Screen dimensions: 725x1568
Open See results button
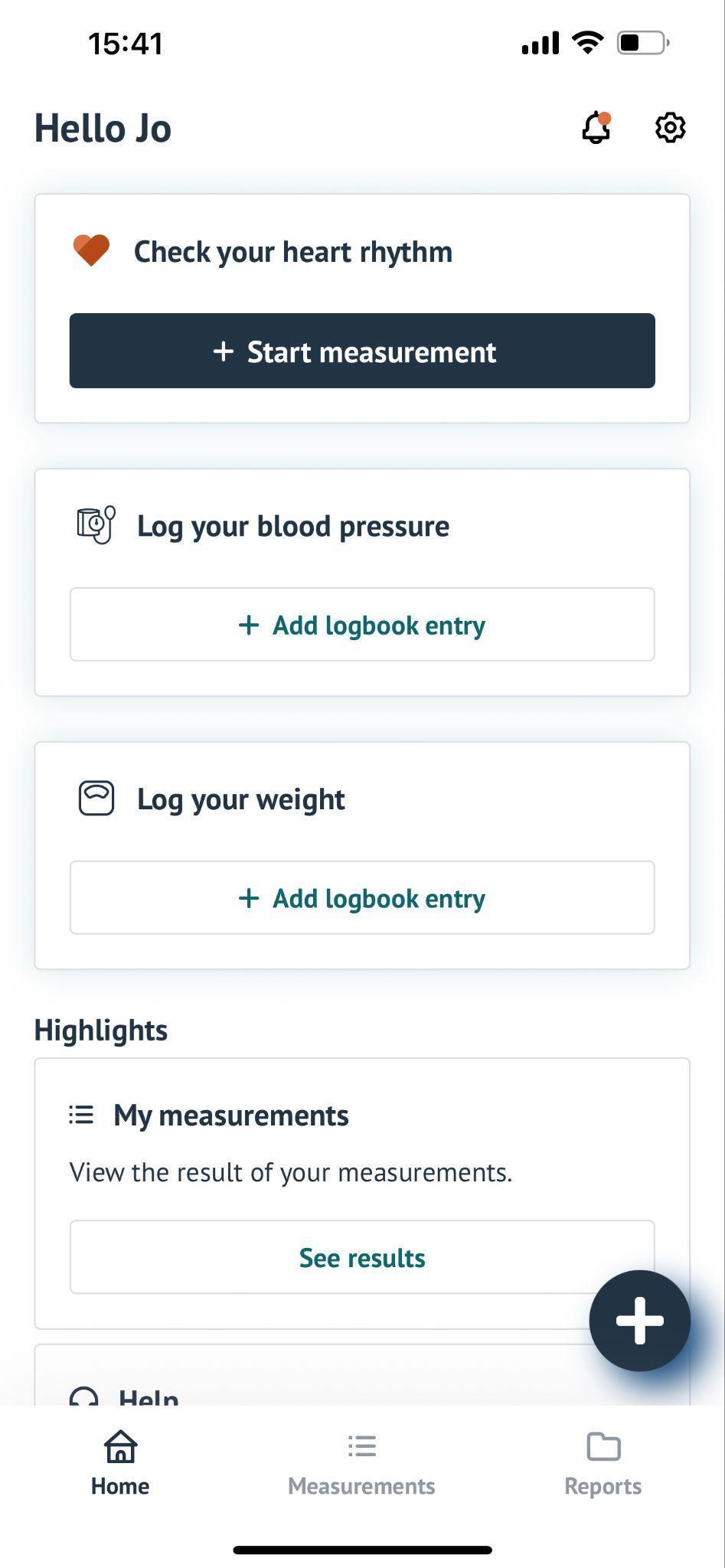click(362, 1257)
